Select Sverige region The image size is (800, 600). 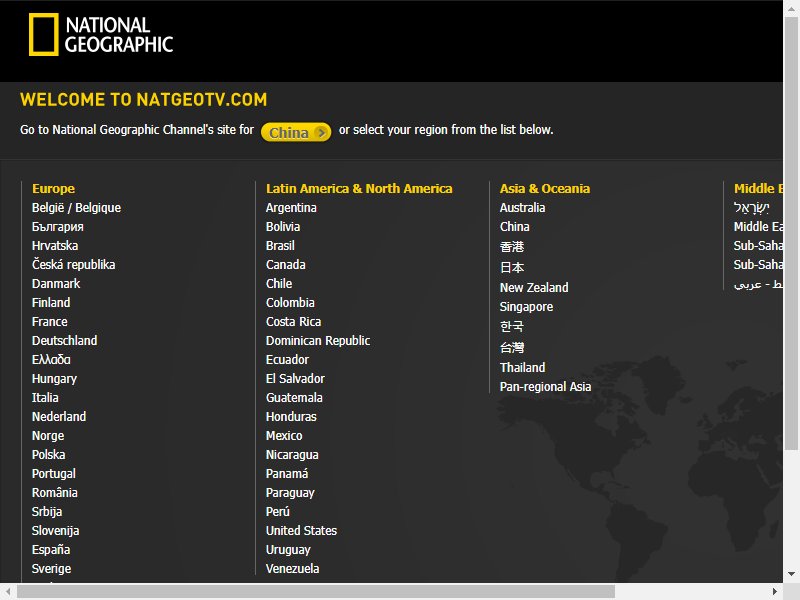coord(52,568)
